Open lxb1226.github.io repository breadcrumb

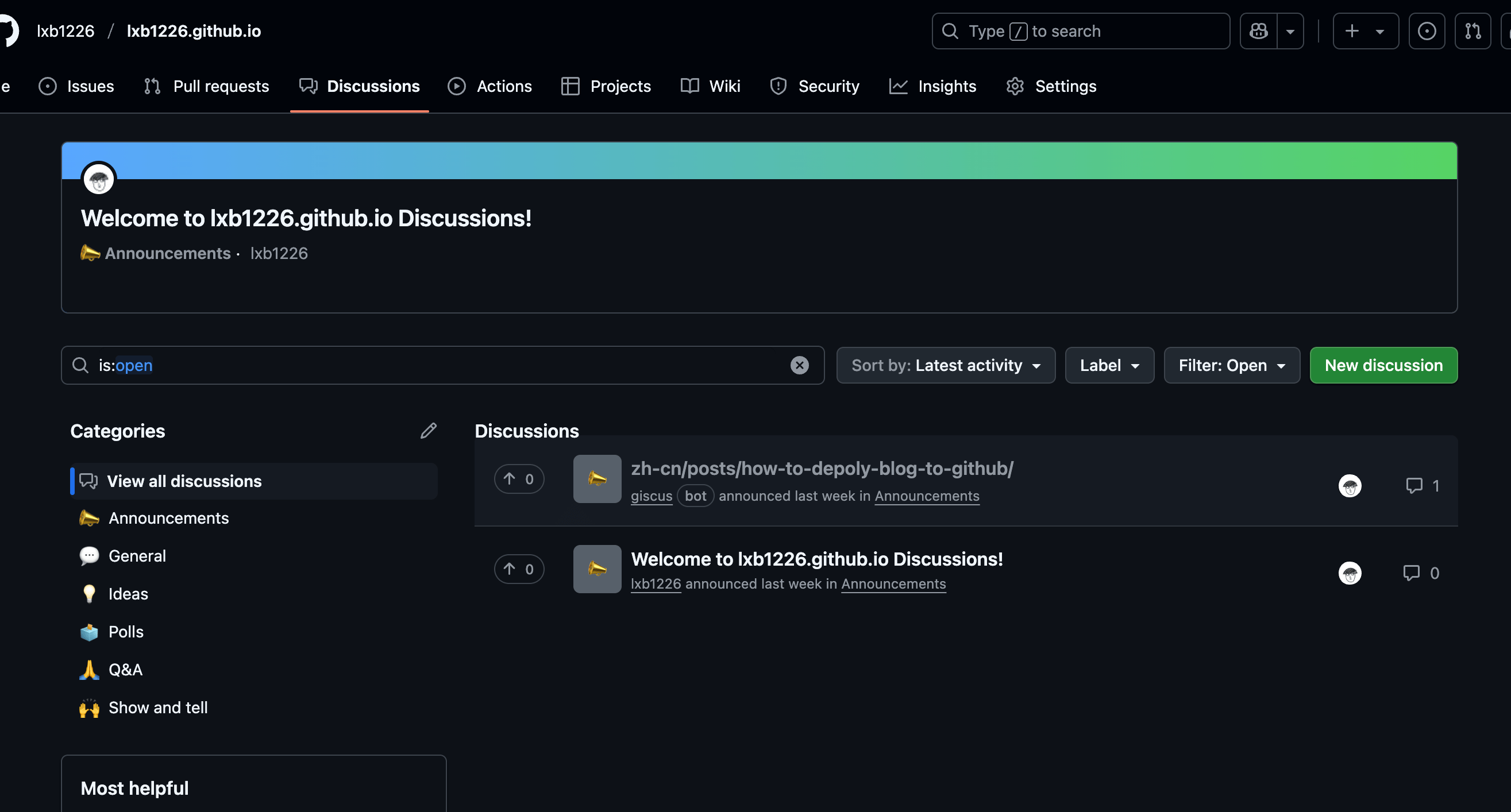tap(194, 31)
